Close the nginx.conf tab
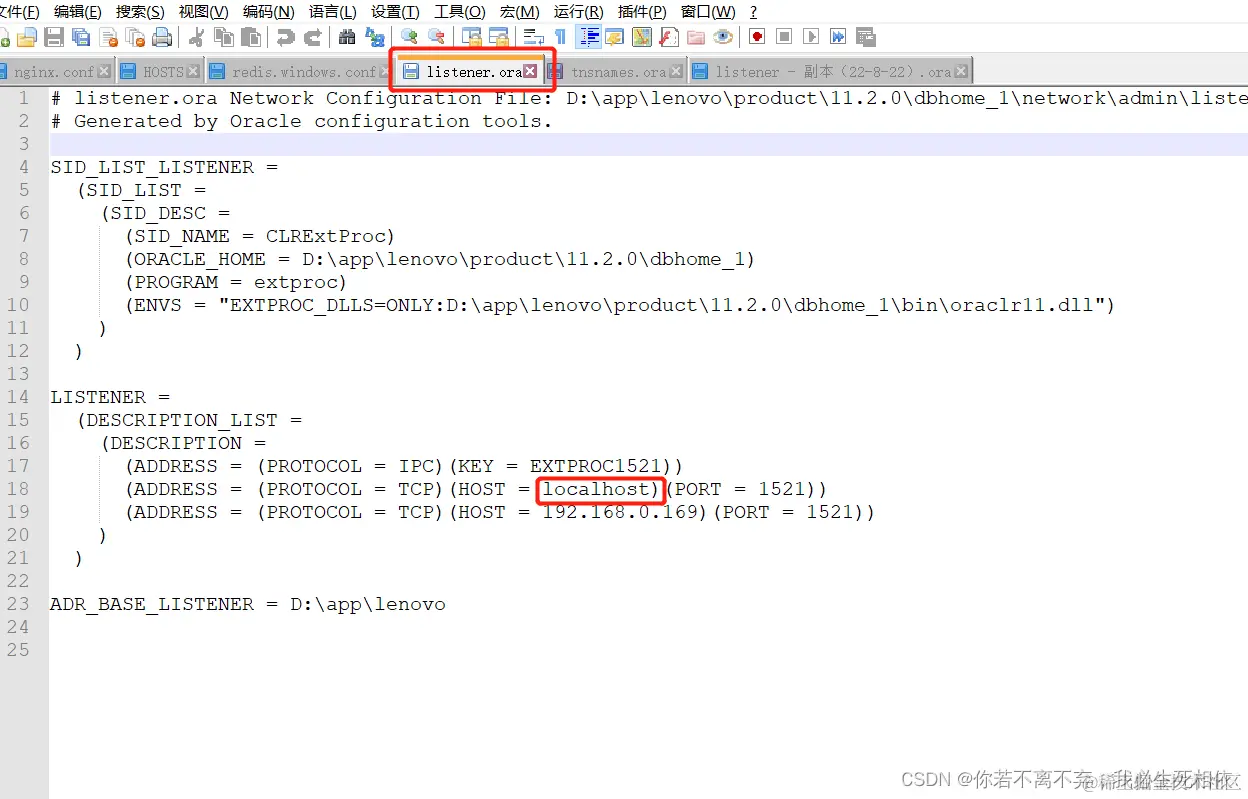This screenshot has height=799, width=1248. [104, 72]
